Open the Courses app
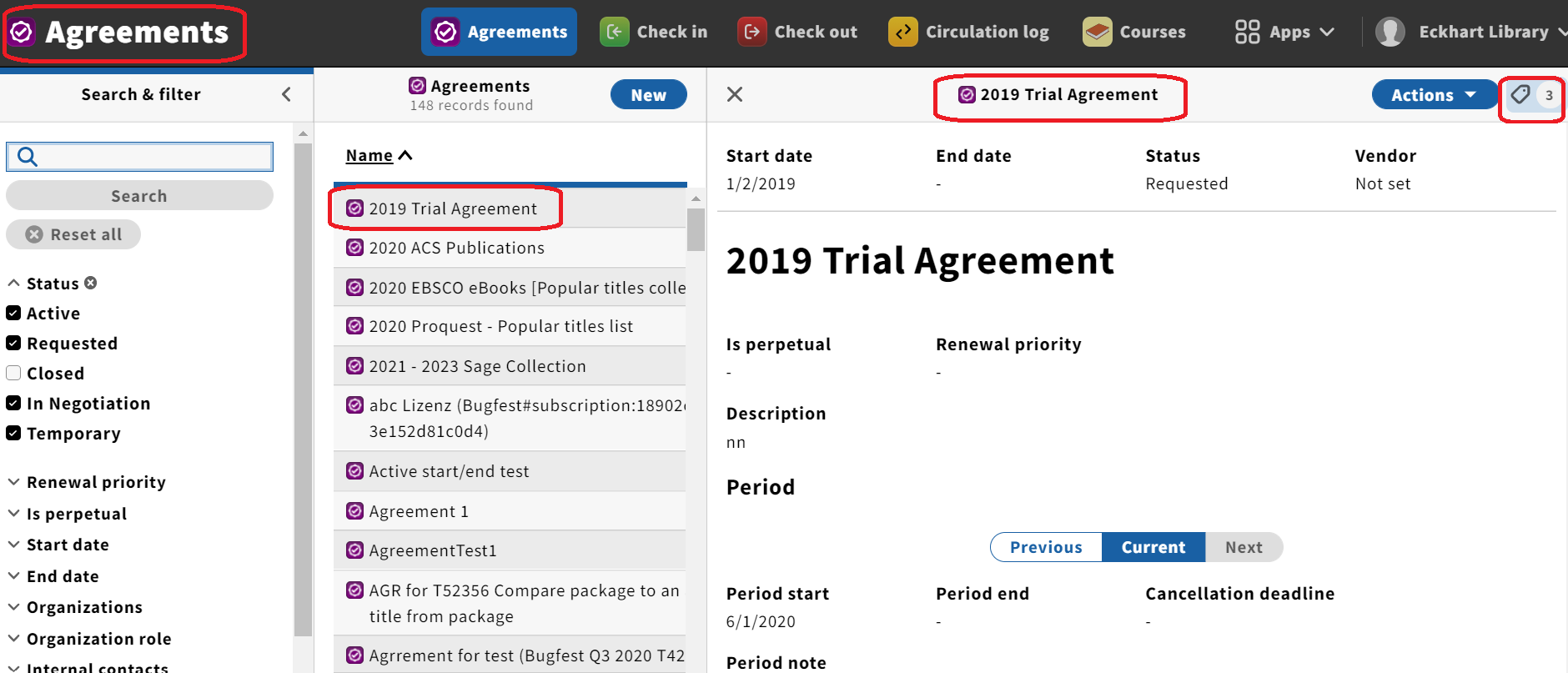 pyautogui.click(x=1134, y=32)
